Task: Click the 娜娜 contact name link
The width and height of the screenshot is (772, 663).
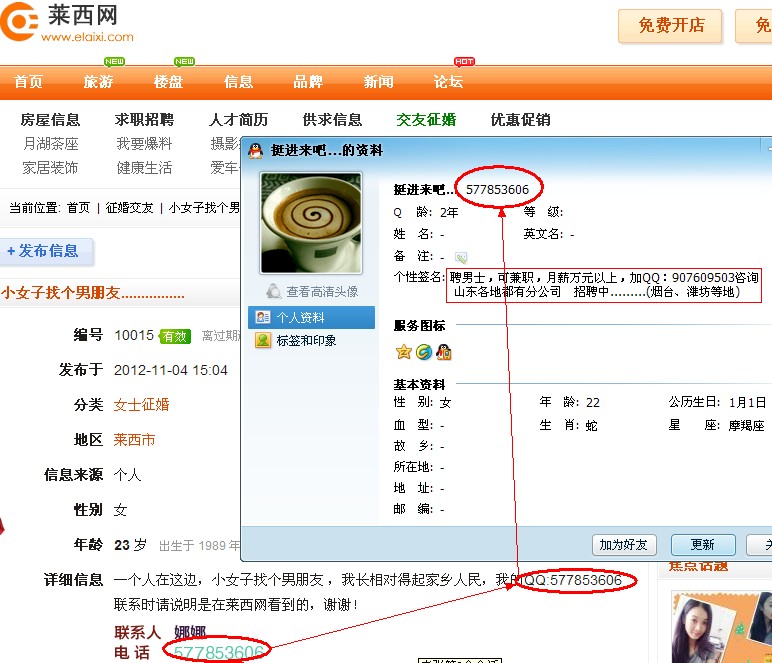Action: (x=190, y=632)
